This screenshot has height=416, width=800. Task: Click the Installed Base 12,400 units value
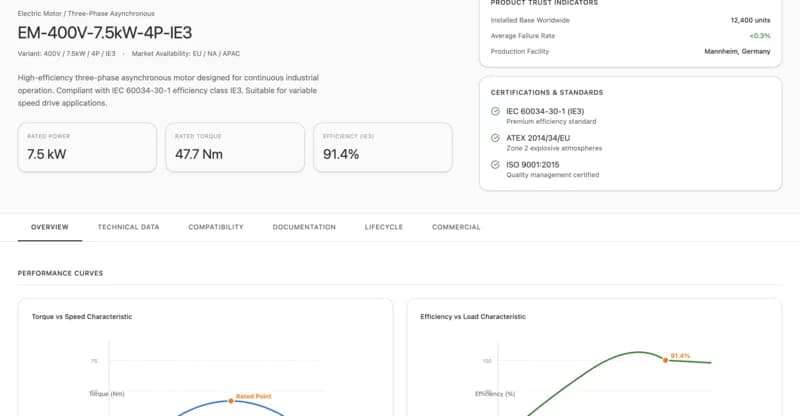click(751, 19)
